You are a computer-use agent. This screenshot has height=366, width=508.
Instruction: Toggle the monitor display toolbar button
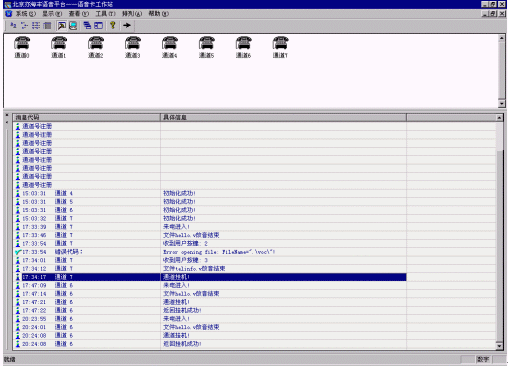coord(73,25)
